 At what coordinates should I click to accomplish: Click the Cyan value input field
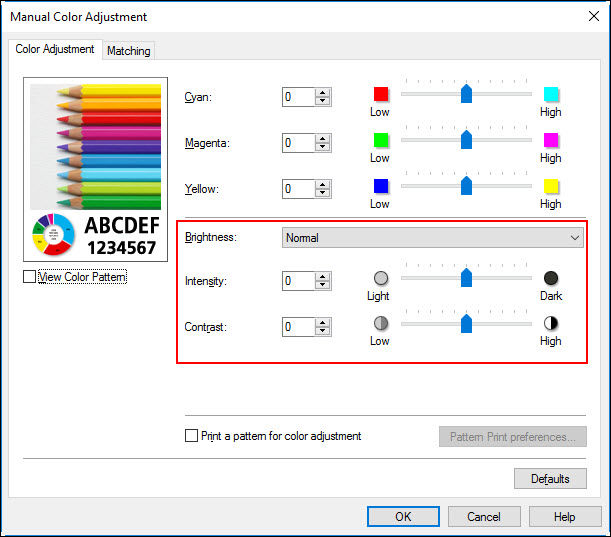tap(298, 97)
